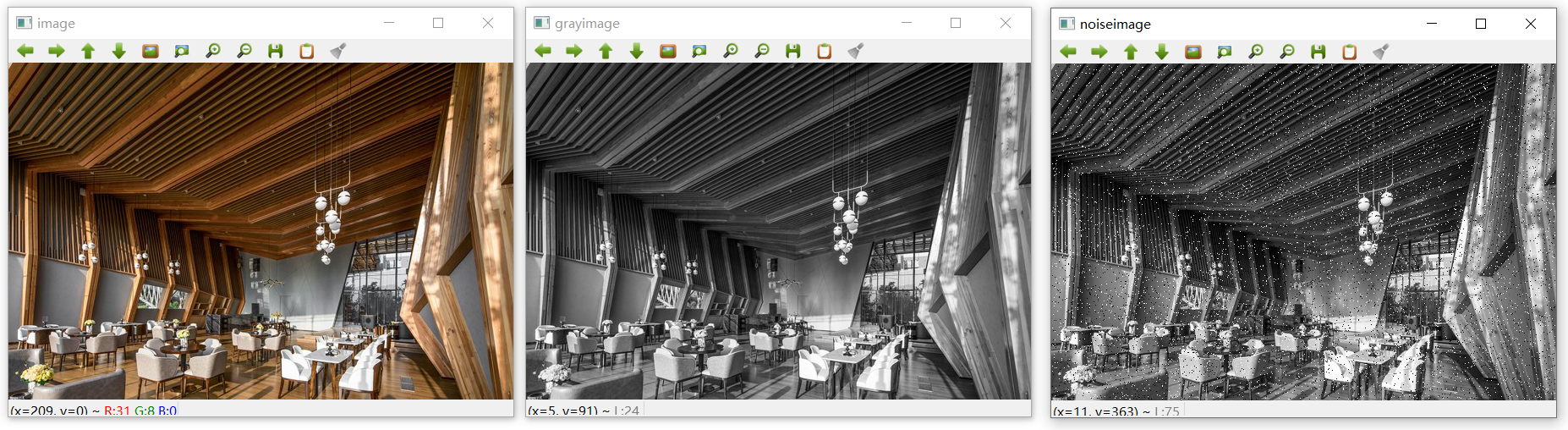
Task: Click the noiseimage window title bar app icon
Action: click(1067, 24)
